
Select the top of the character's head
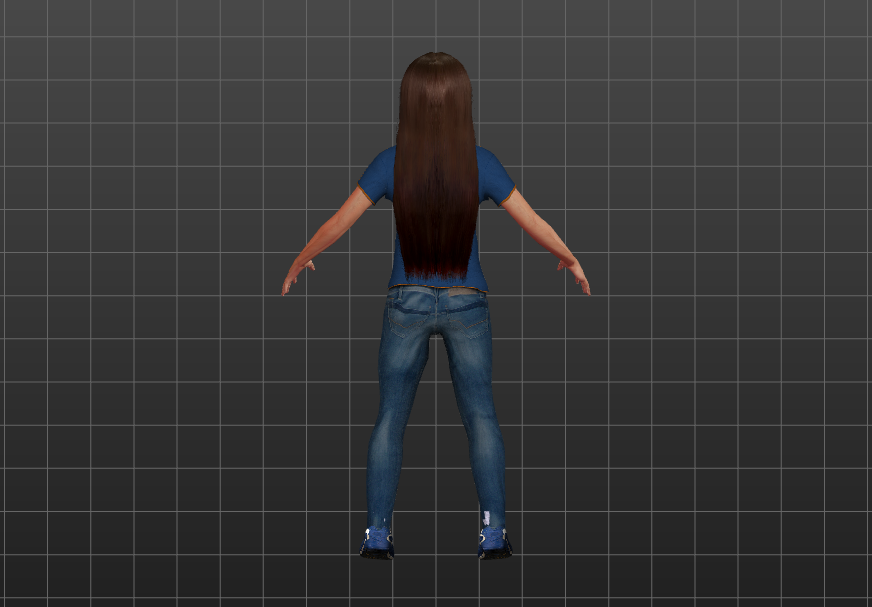point(436,60)
